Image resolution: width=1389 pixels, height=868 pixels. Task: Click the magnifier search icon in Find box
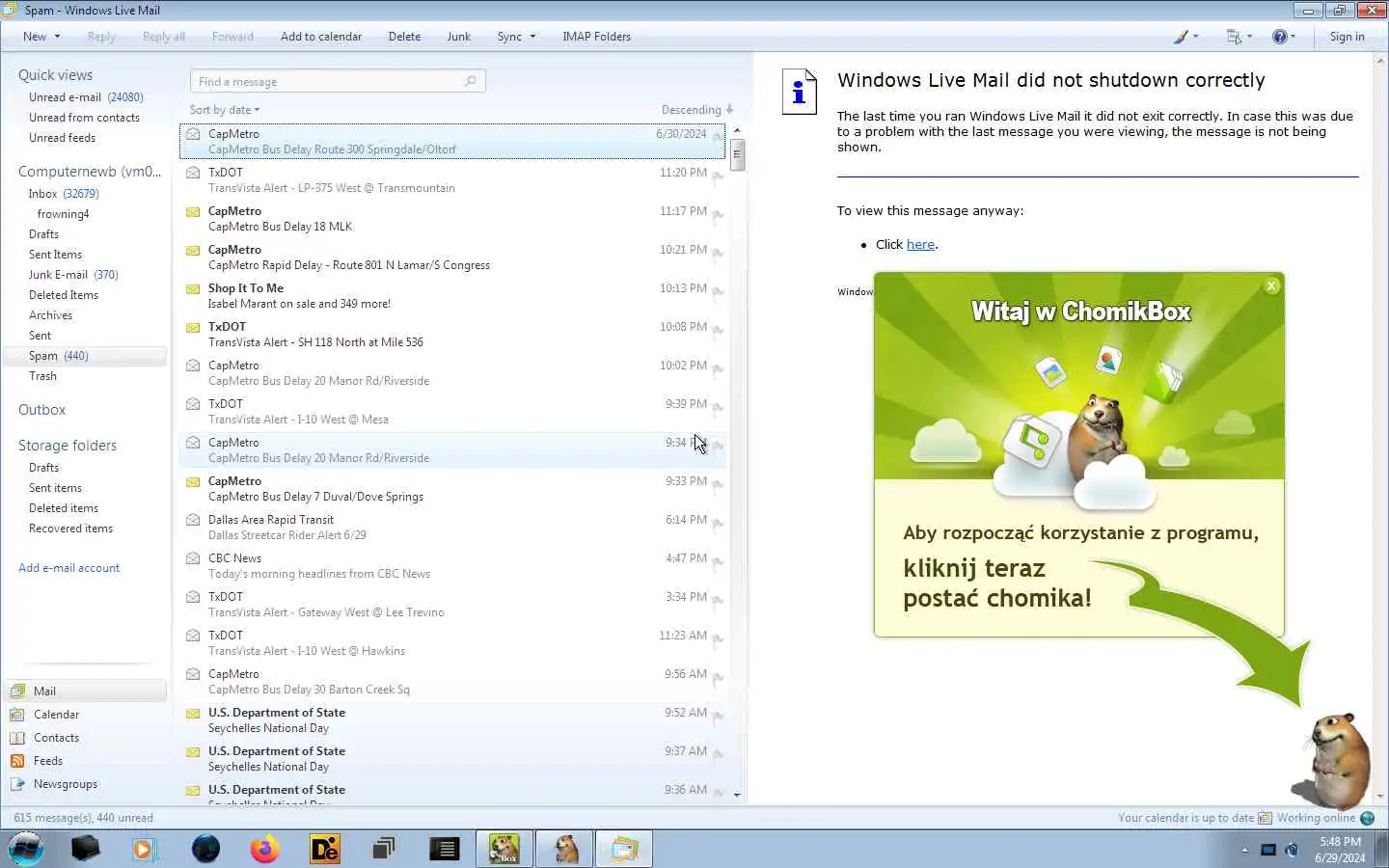click(x=470, y=81)
